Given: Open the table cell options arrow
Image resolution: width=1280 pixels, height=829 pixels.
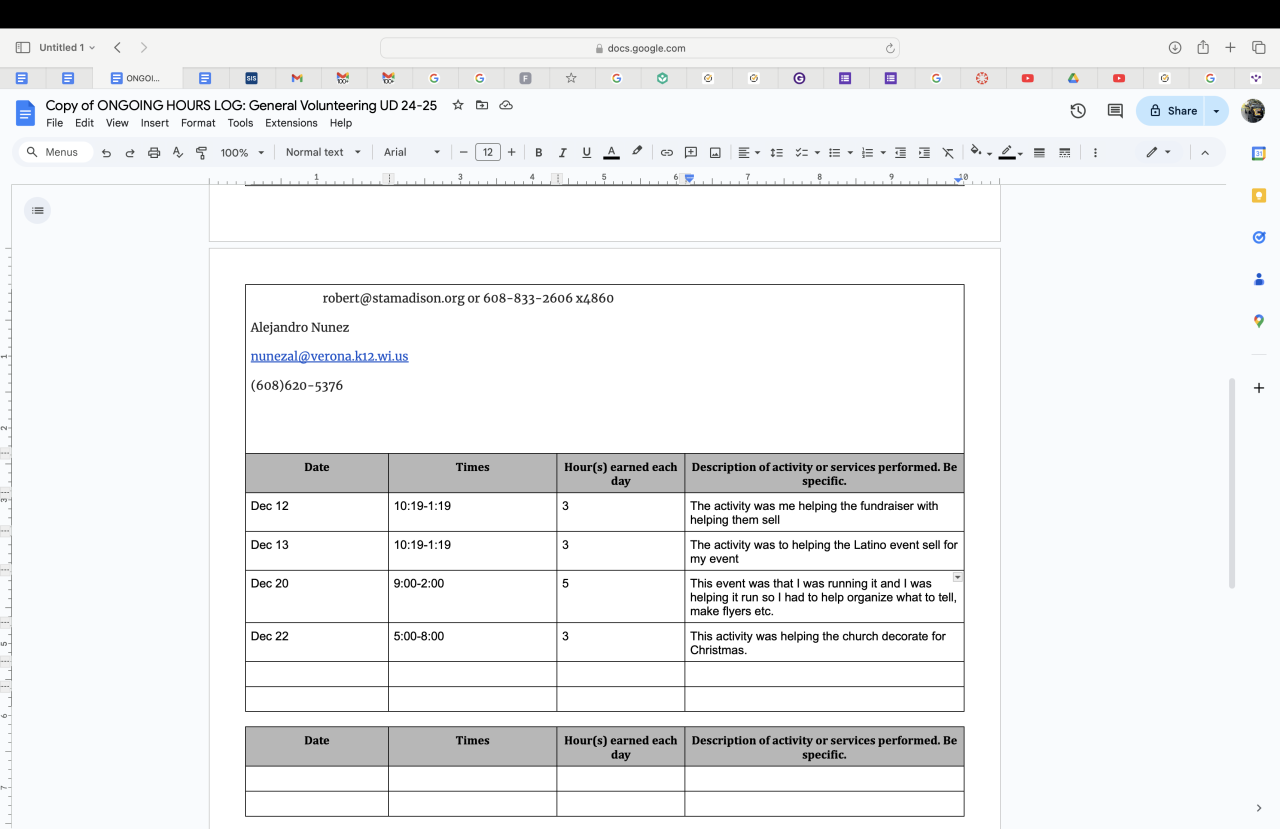Looking at the screenshot, I should pos(958,577).
